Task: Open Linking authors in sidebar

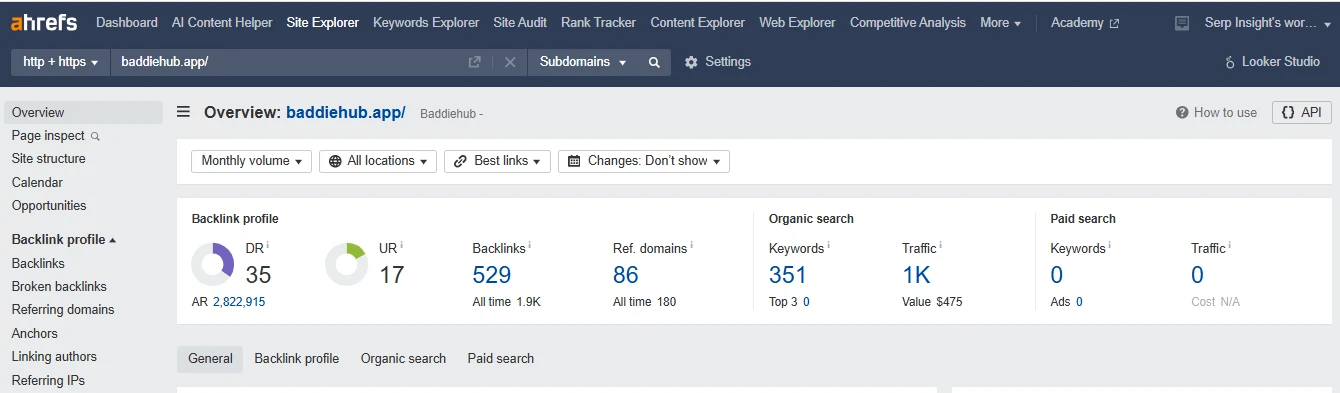Action: [54, 357]
